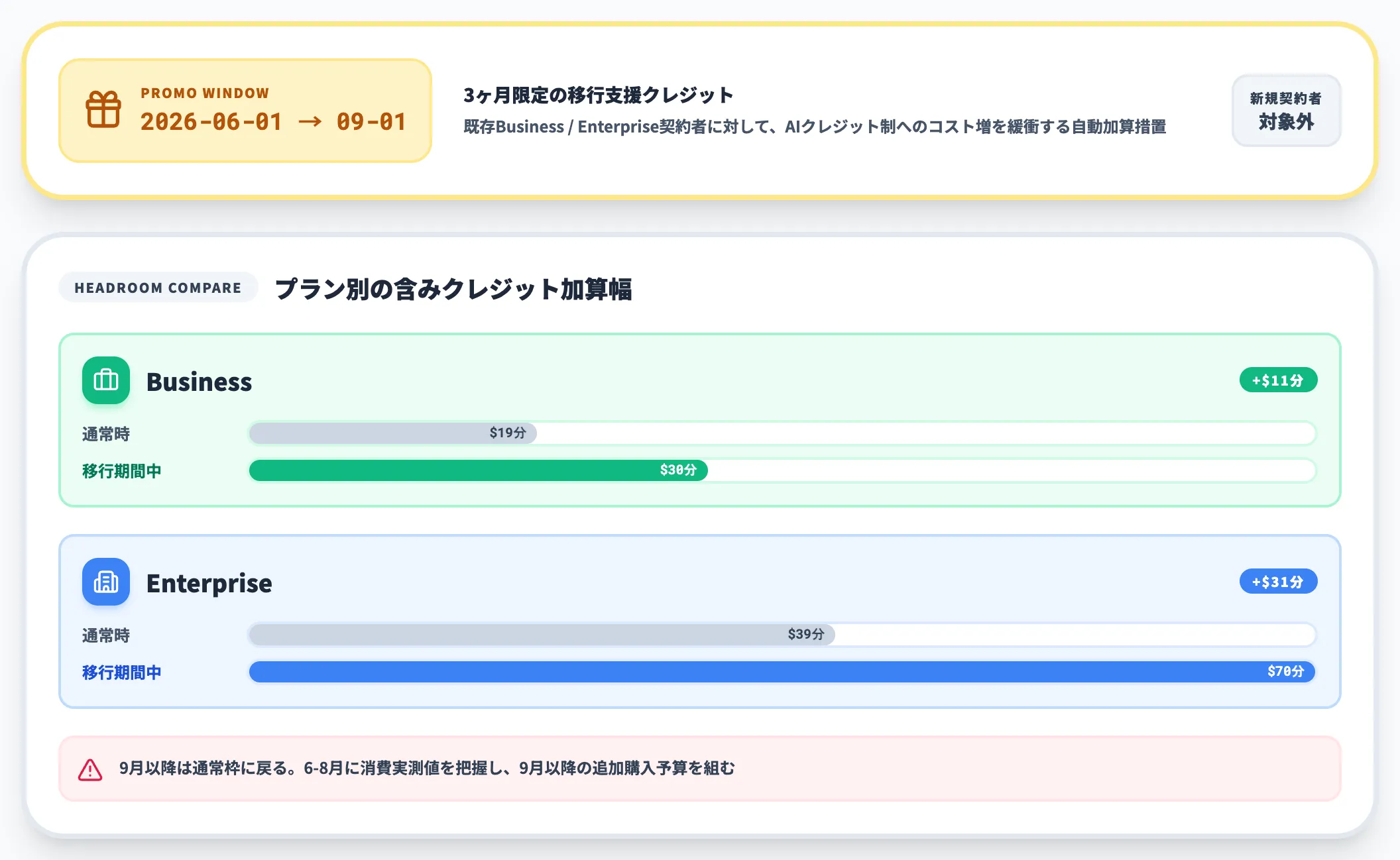
Task: Click the Enterprise 通常時 $39分 bar
Action: pos(542,635)
